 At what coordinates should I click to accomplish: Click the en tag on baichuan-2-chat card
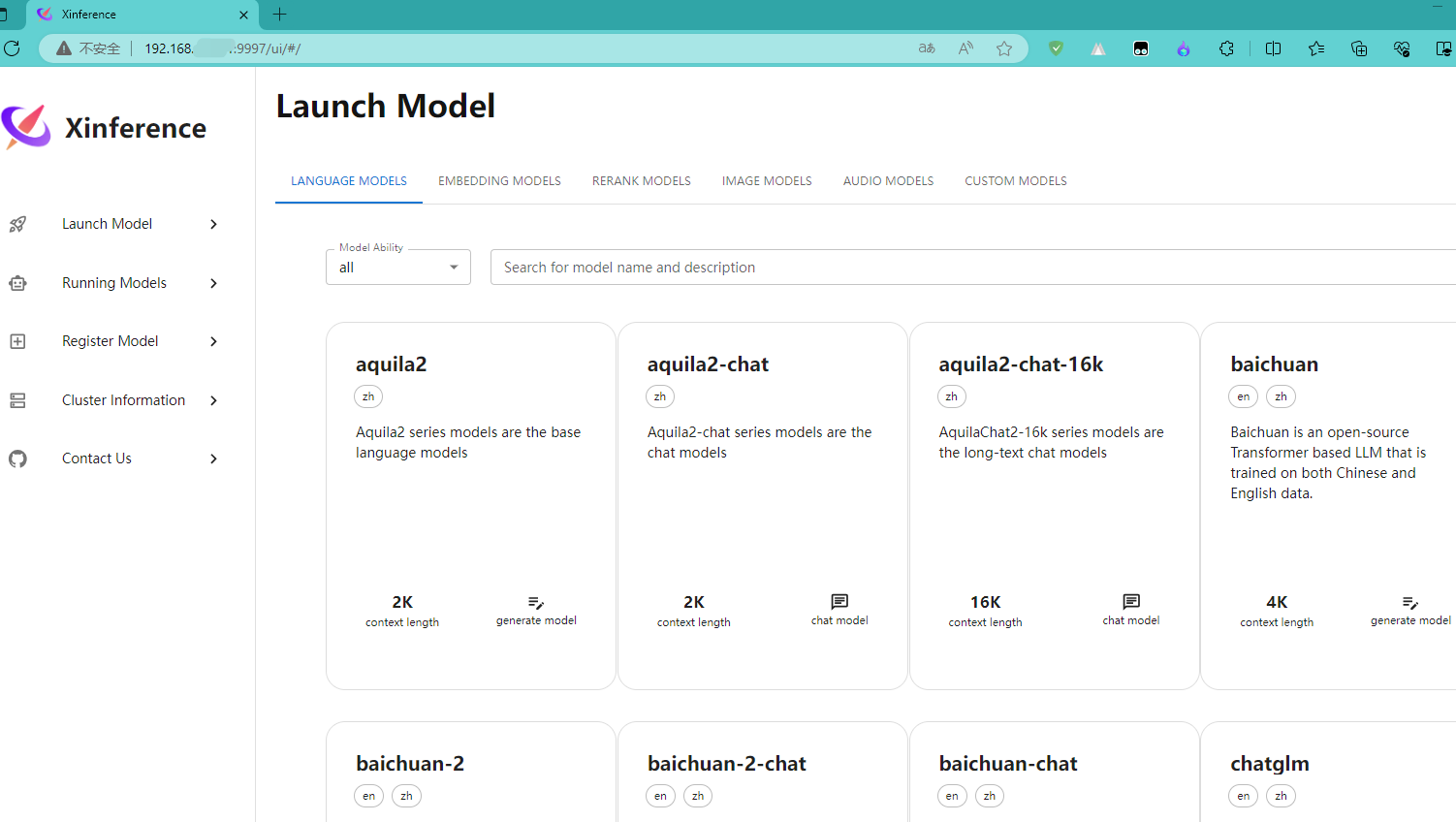coord(660,796)
